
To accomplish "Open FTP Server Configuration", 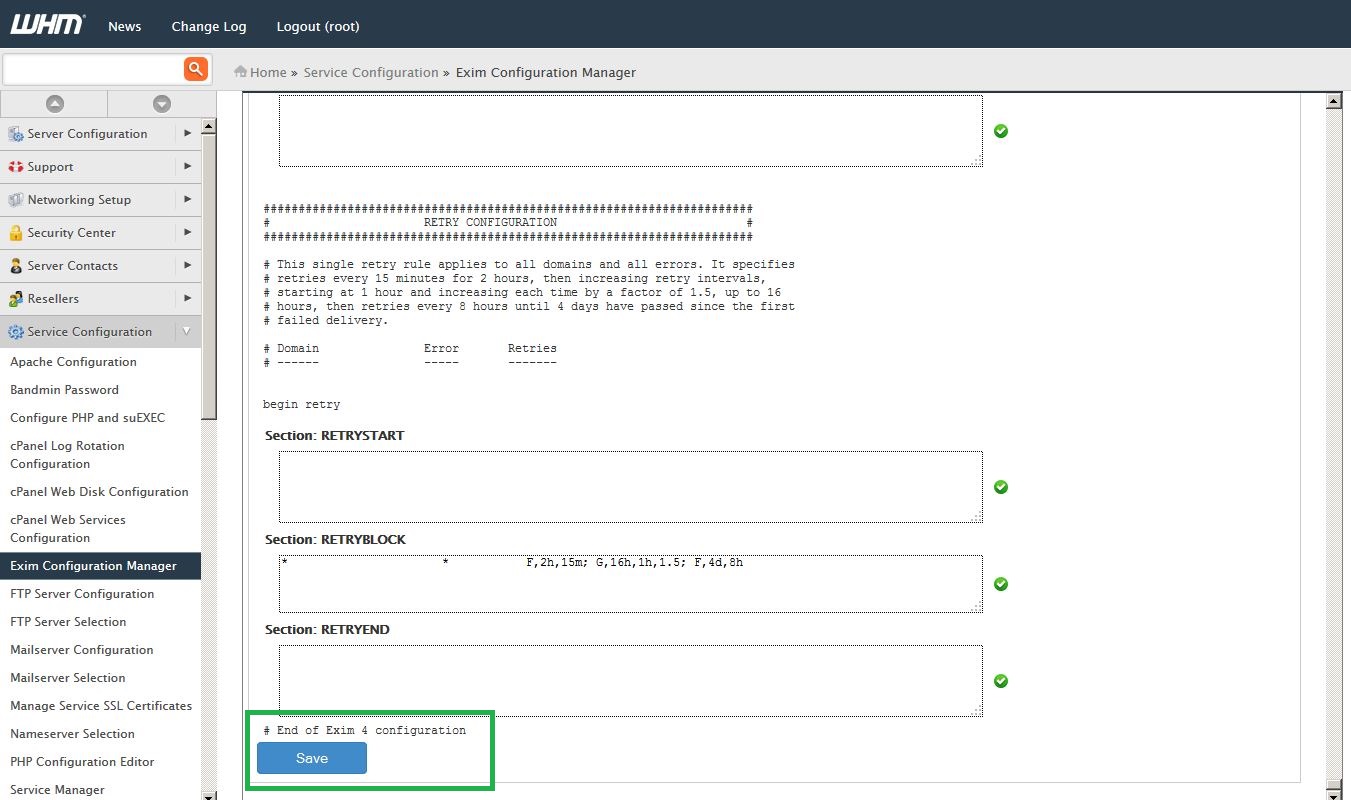I will pyautogui.click(x=82, y=594).
